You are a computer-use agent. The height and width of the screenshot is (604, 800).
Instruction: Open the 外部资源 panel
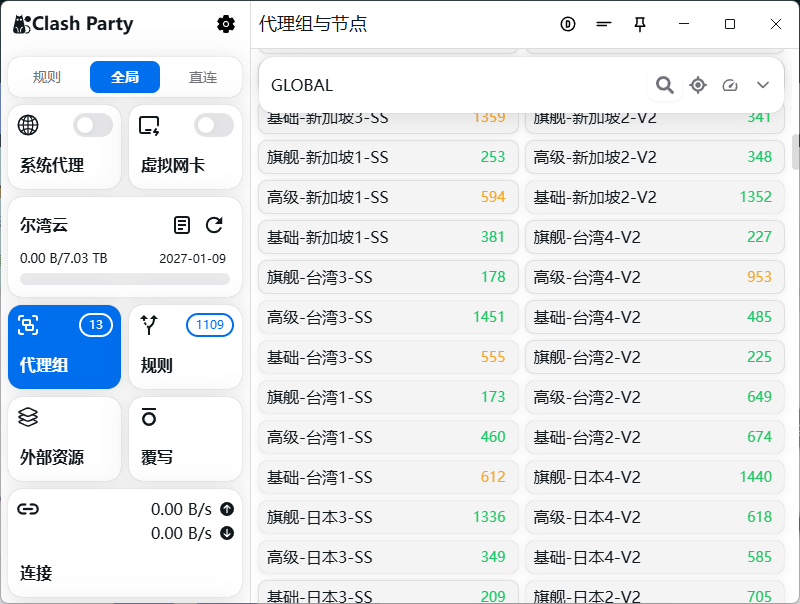(x=64, y=439)
